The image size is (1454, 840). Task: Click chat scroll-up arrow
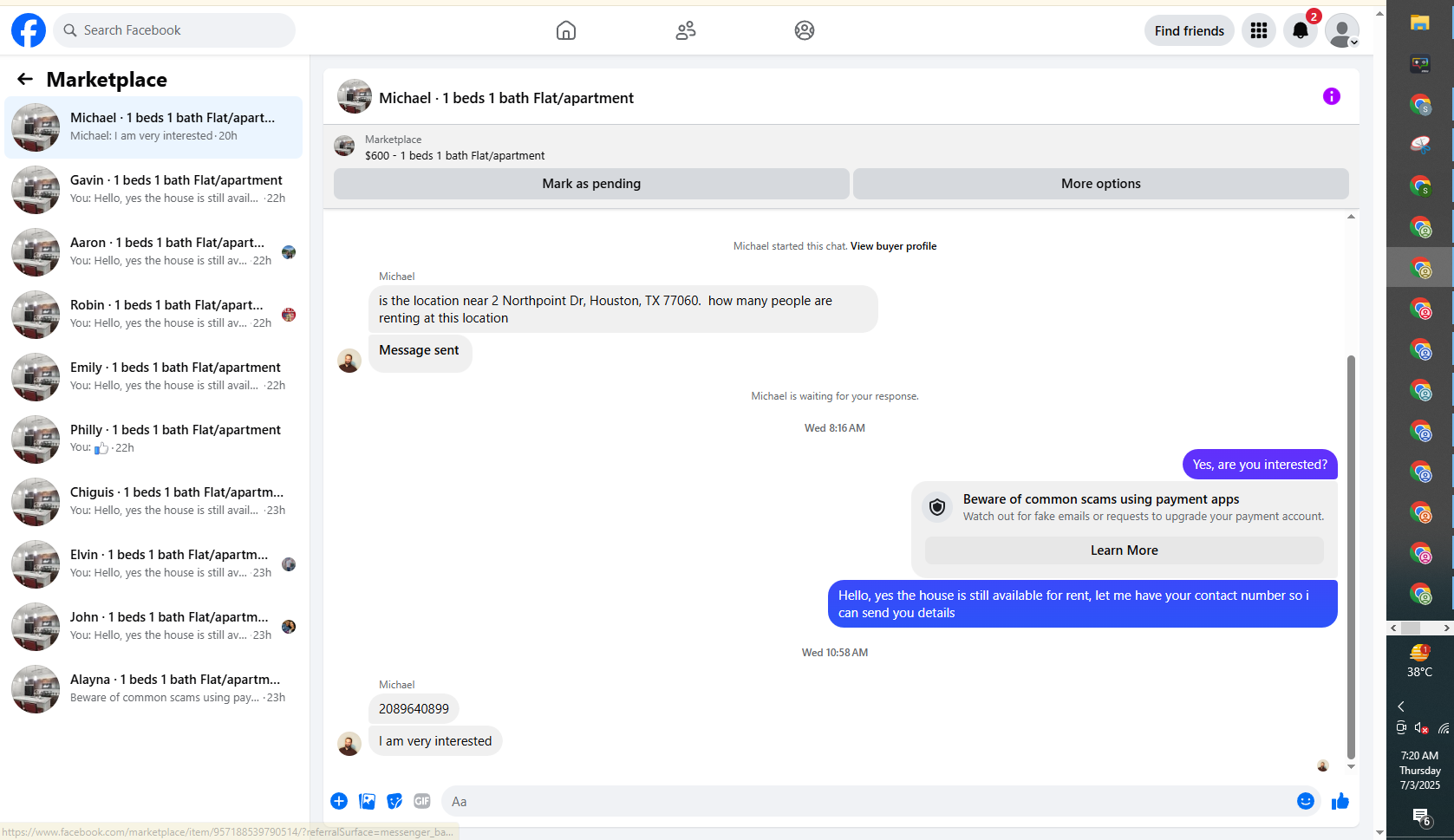(1351, 217)
